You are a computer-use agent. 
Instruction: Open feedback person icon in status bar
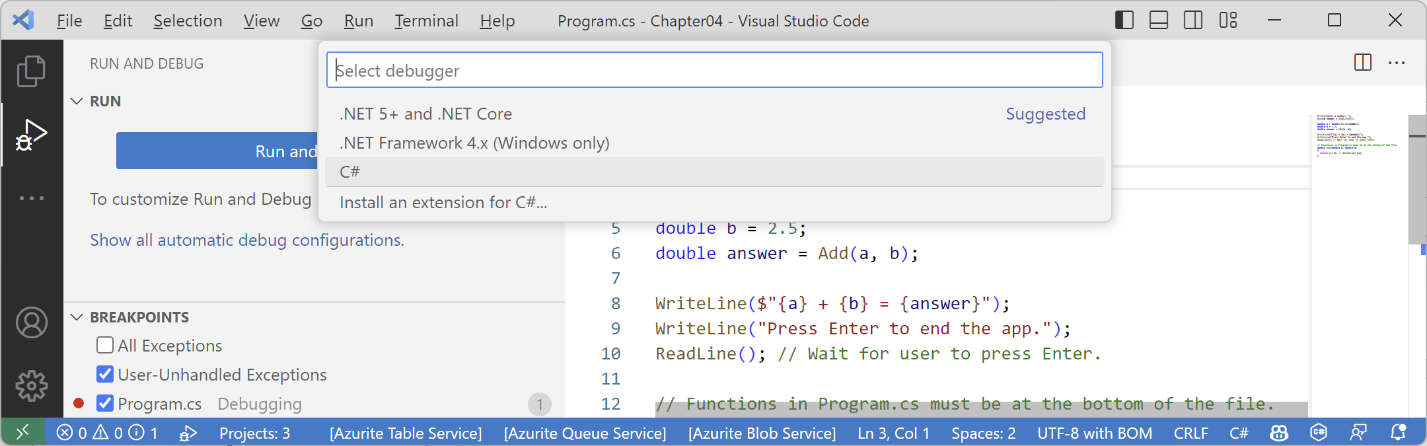click(x=1357, y=433)
